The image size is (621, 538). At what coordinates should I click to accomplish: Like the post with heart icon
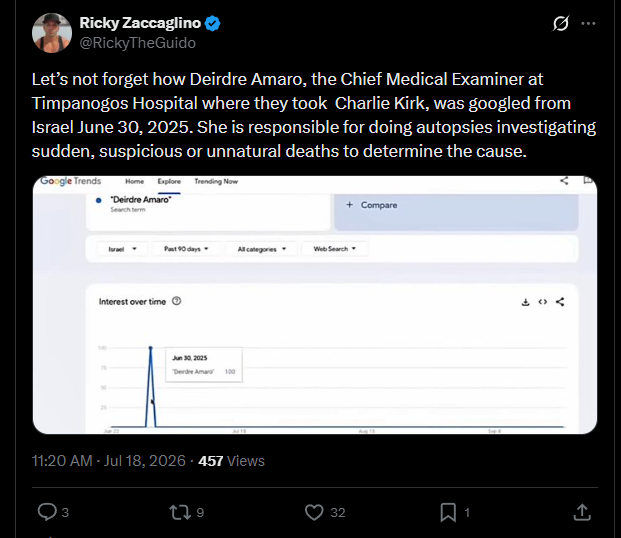314,512
